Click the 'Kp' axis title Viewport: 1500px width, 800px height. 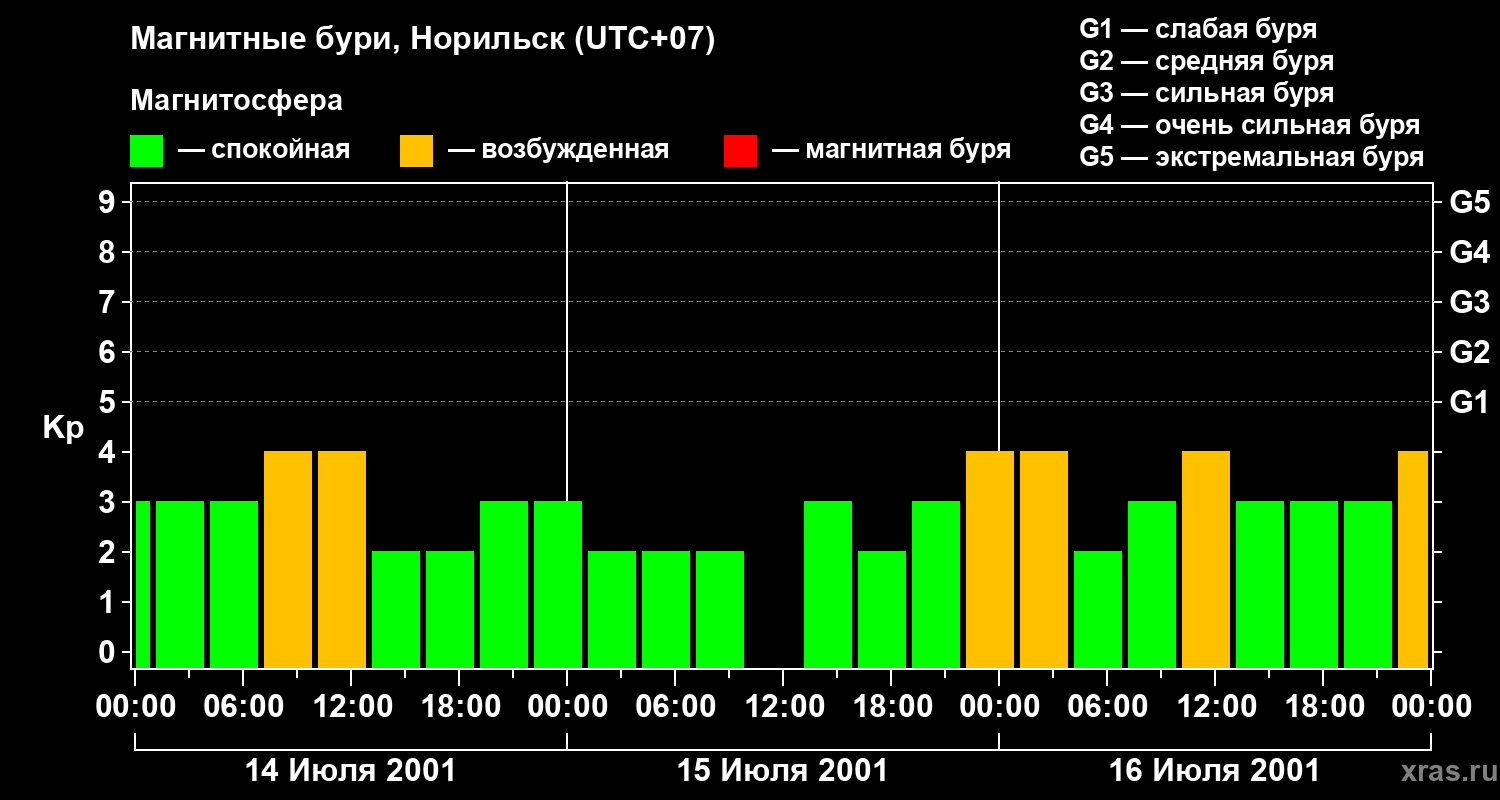63,429
